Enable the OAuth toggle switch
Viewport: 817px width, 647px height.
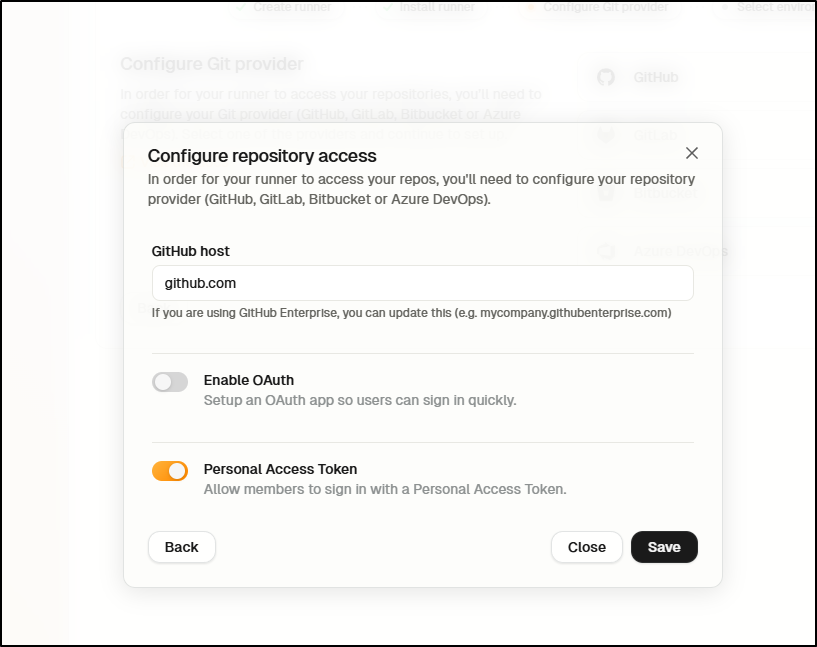[170, 382]
